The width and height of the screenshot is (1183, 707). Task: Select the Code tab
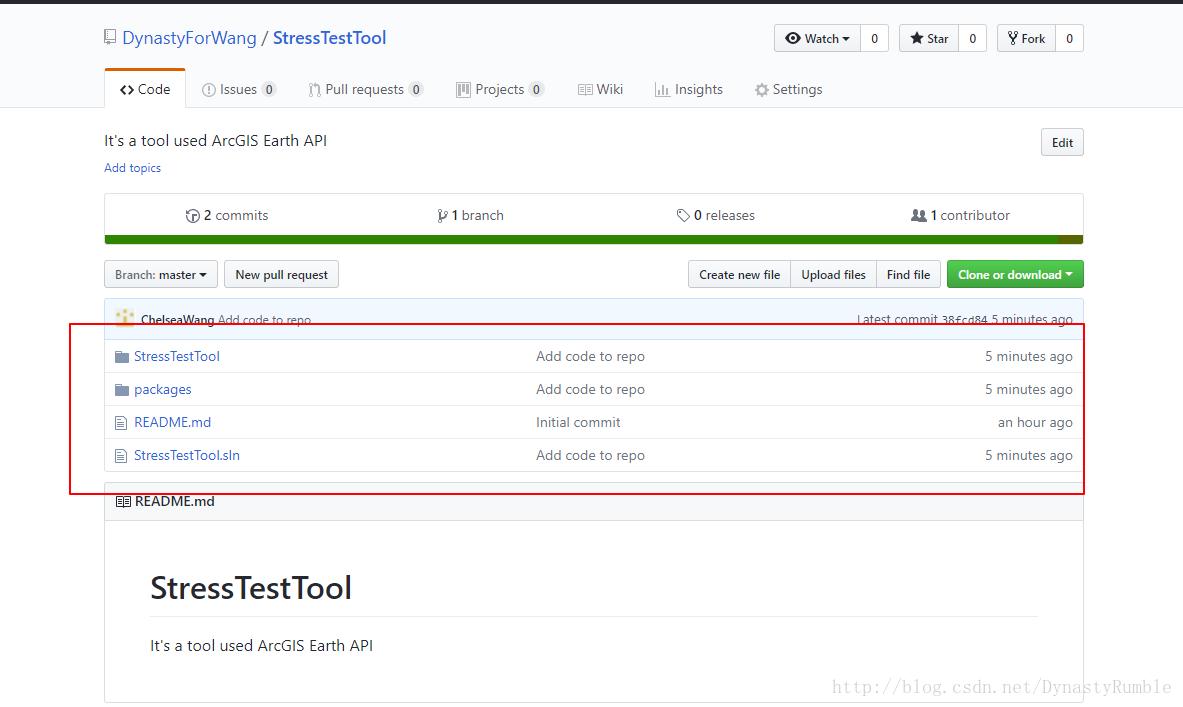coord(145,89)
